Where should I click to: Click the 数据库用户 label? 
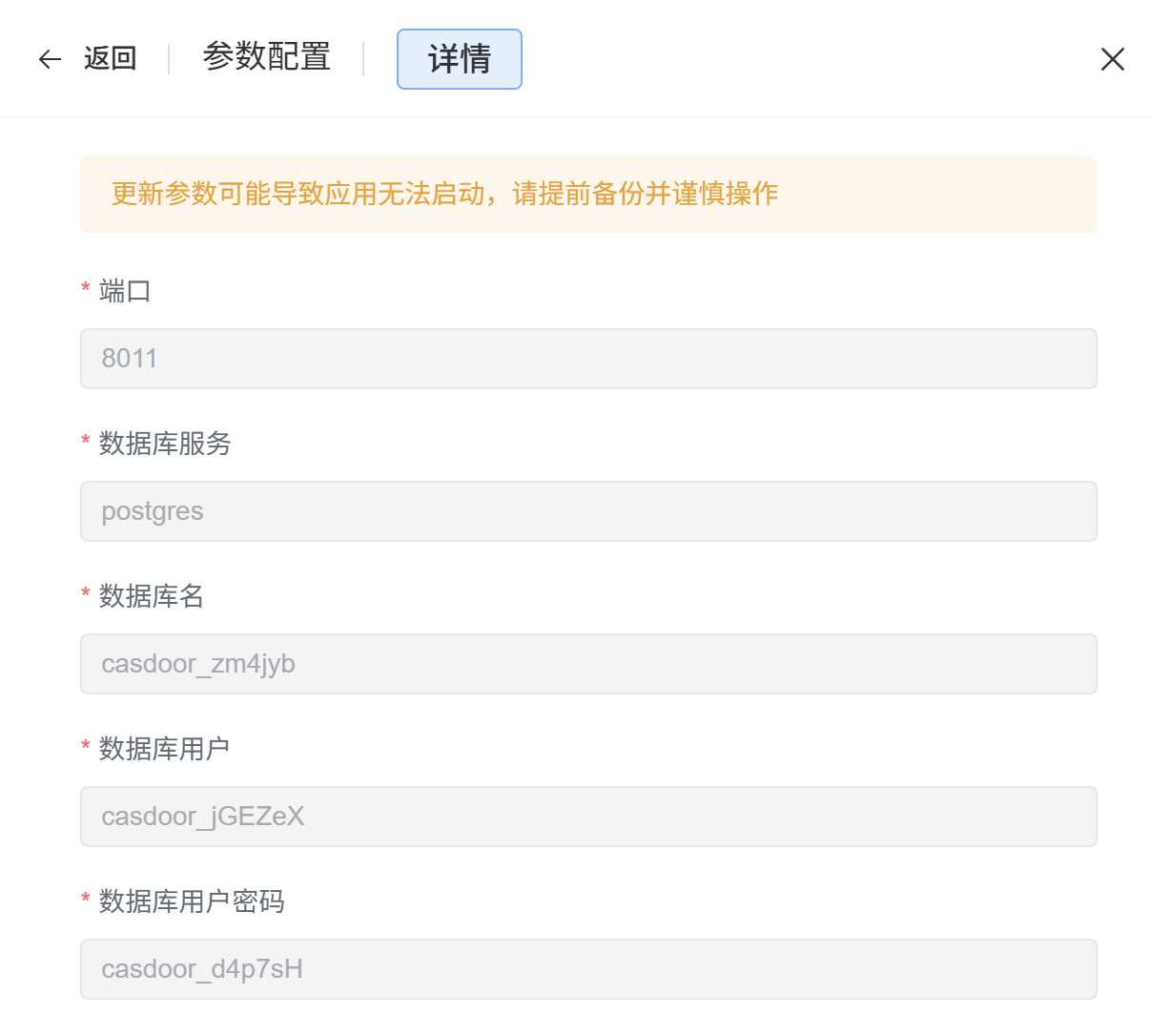(x=165, y=749)
